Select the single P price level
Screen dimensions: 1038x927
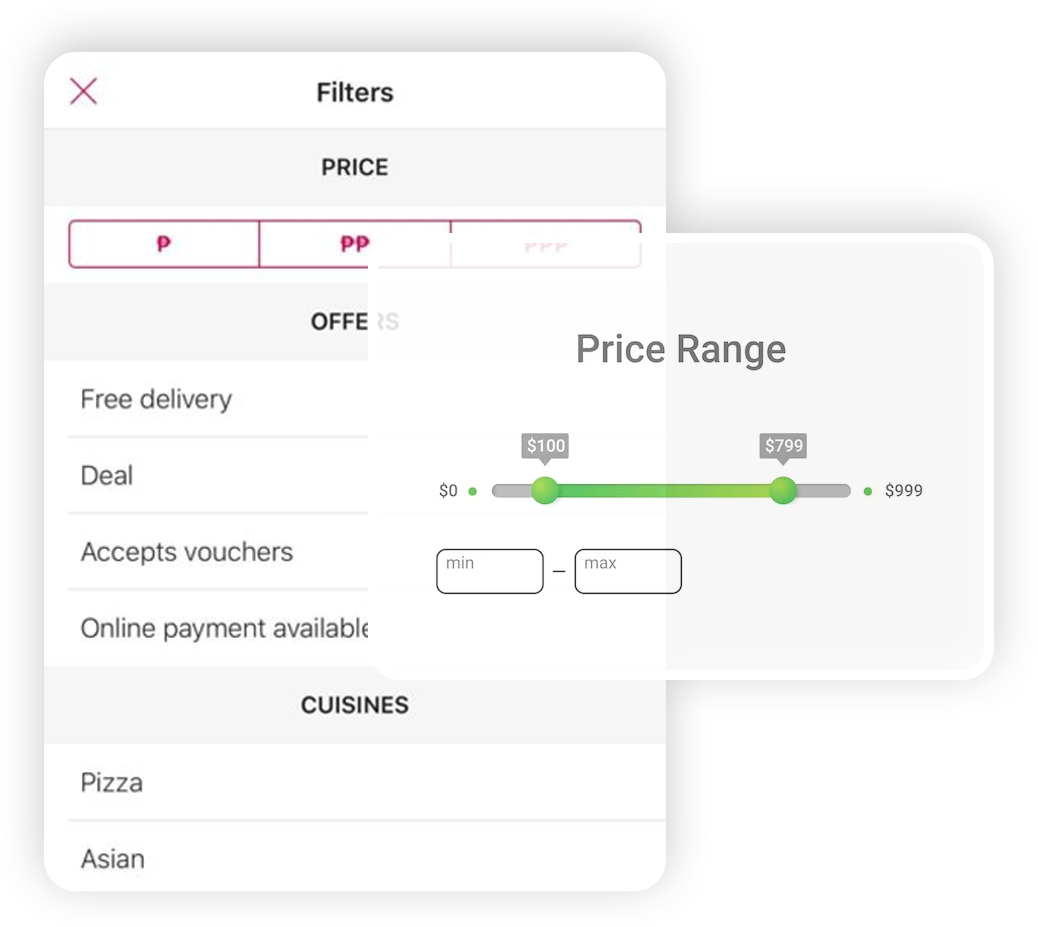pyautogui.click(x=164, y=244)
